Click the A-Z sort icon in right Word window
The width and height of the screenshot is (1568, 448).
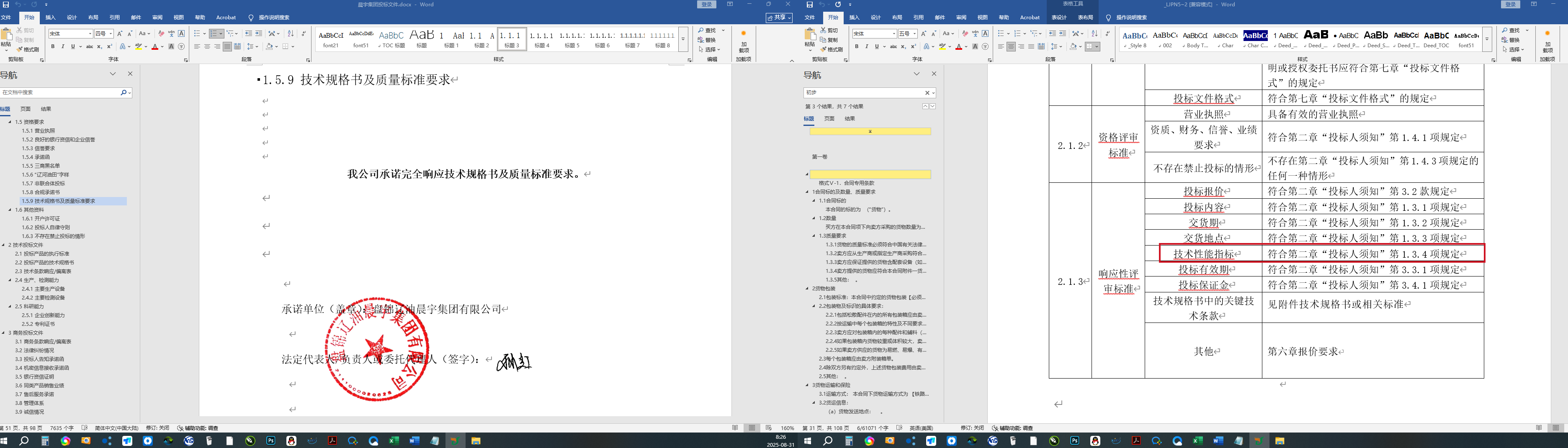1094,34
